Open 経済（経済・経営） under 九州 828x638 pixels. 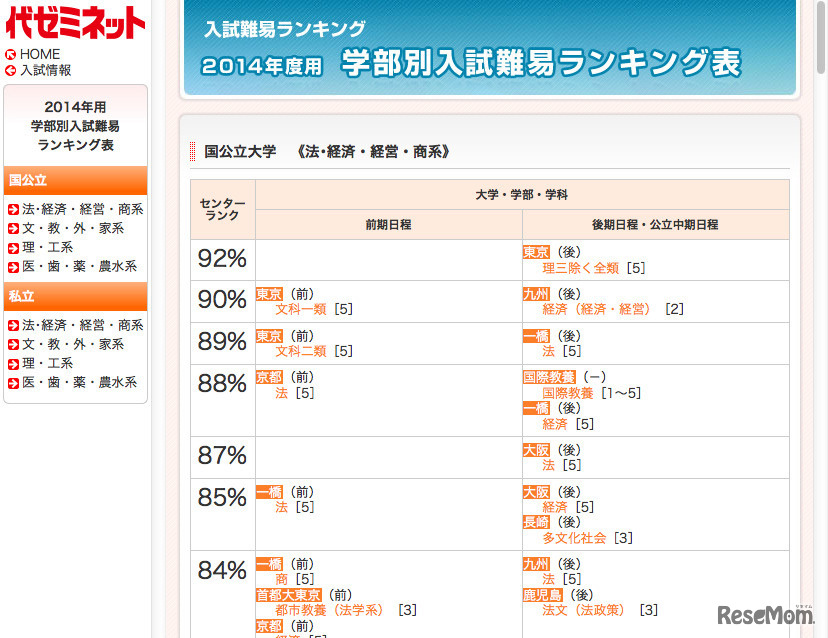coord(593,310)
